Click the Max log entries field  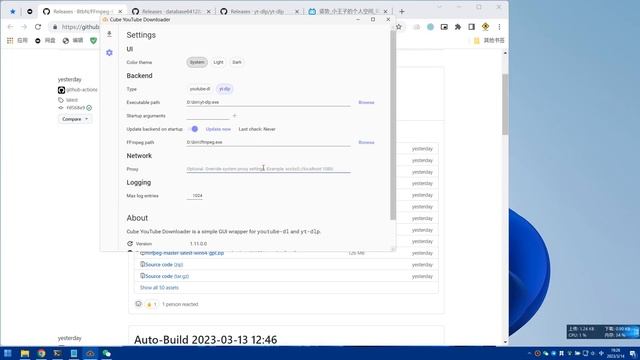click(195, 196)
